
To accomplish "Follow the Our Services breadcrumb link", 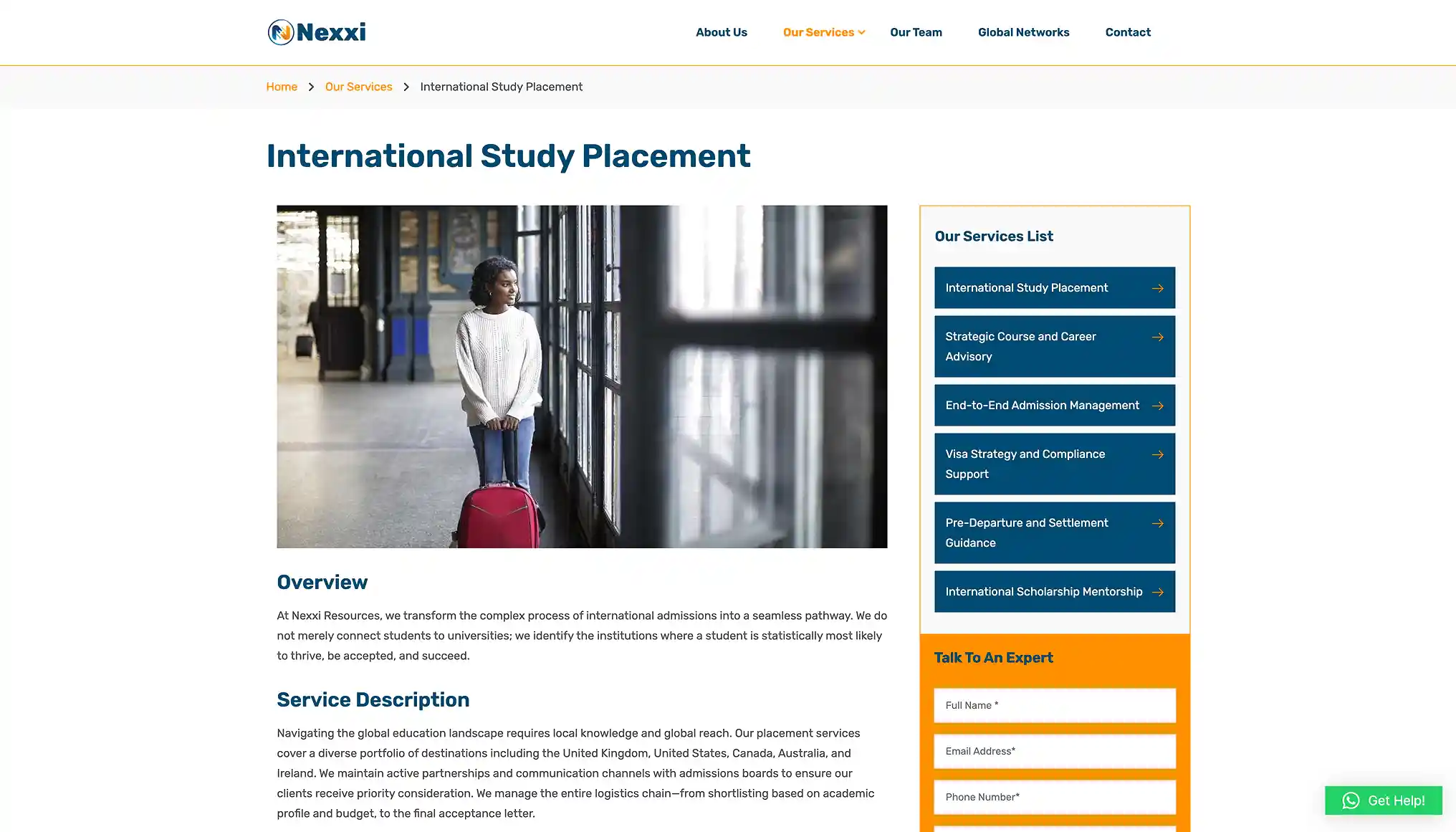I will pyautogui.click(x=358, y=87).
